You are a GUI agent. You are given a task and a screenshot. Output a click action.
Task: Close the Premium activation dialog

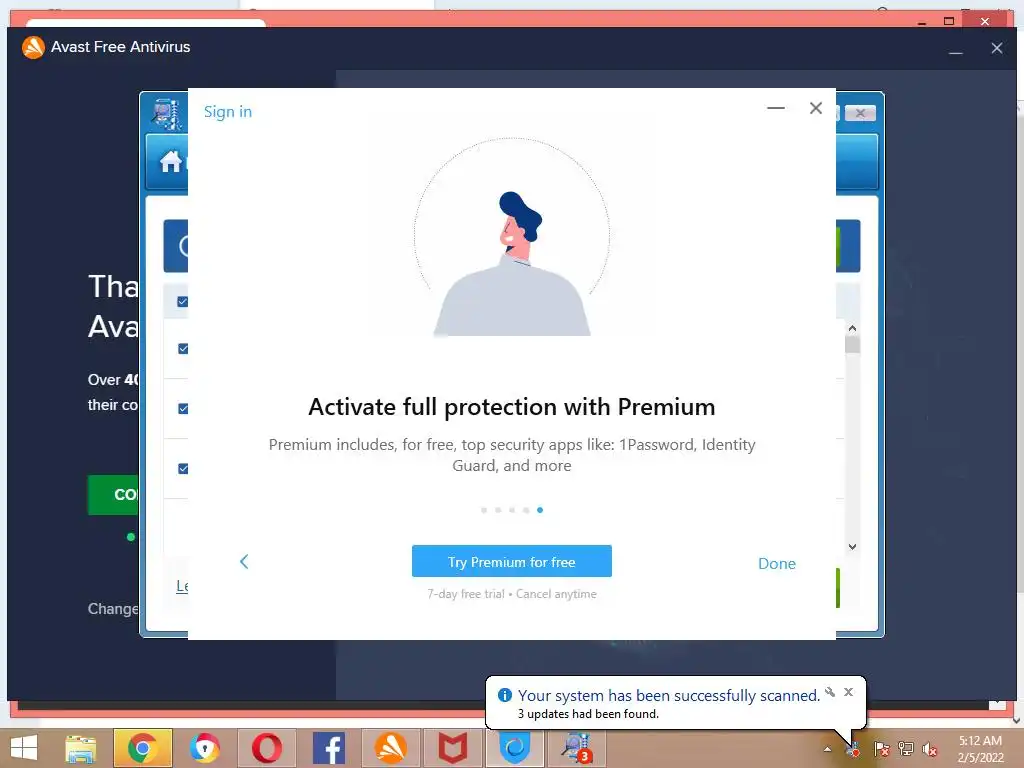coord(816,108)
